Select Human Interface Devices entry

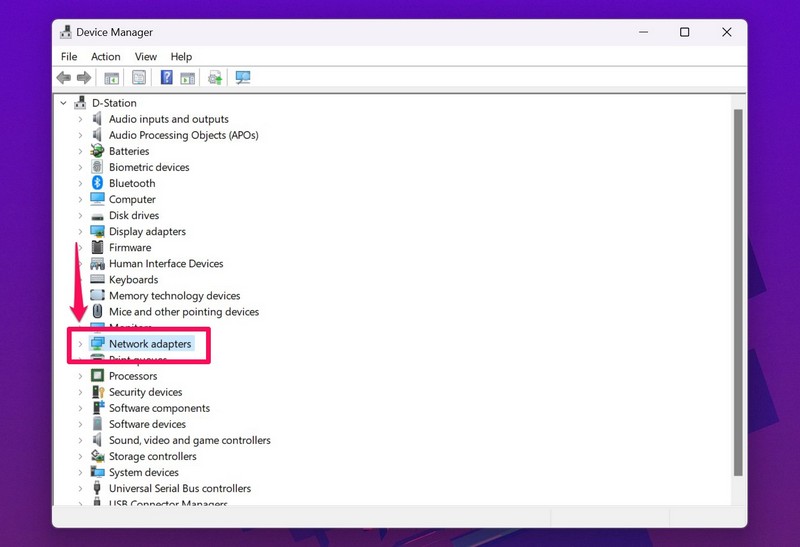[x=165, y=263]
